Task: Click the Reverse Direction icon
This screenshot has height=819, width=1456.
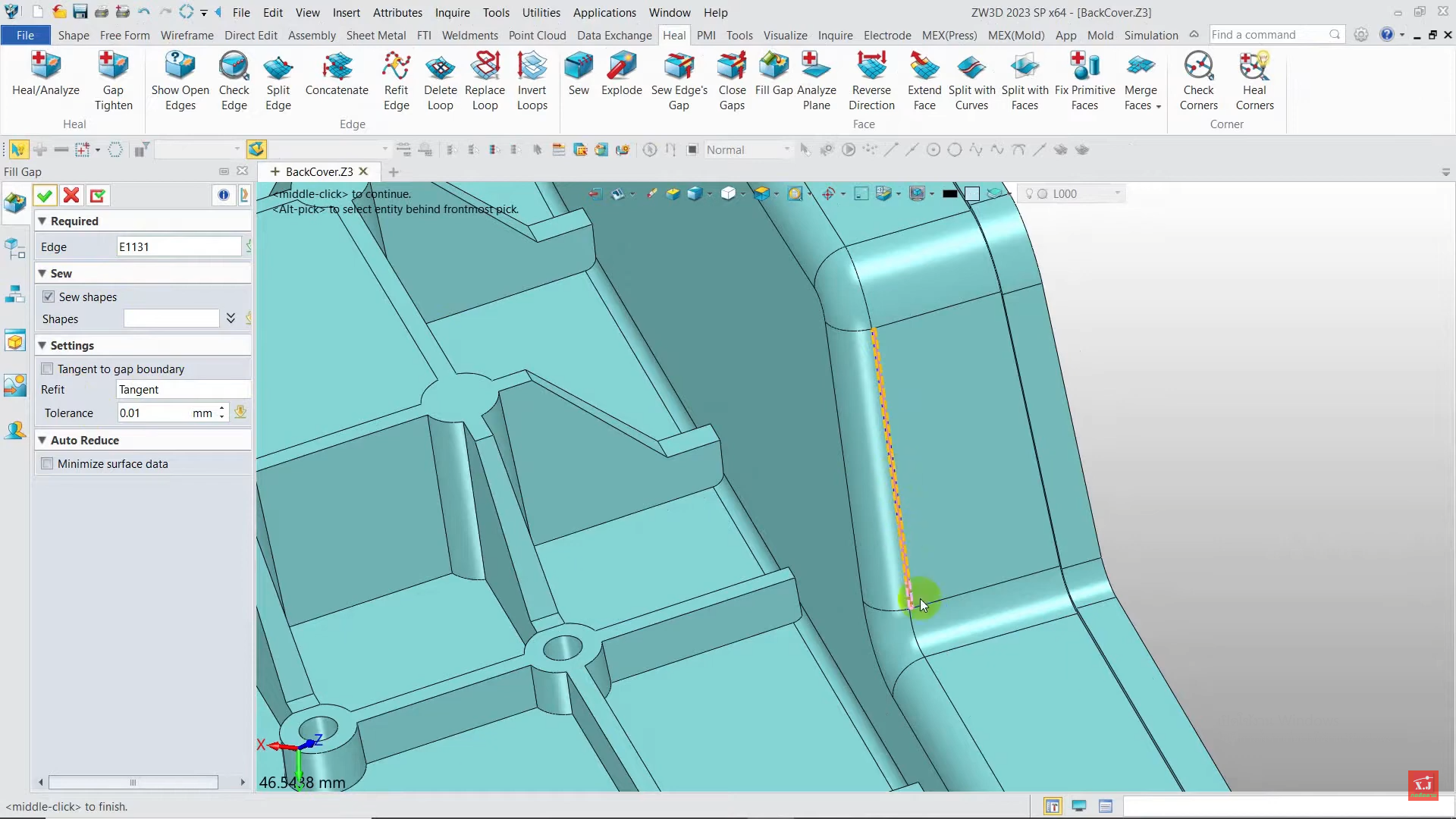Action: click(x=871, y=67)
